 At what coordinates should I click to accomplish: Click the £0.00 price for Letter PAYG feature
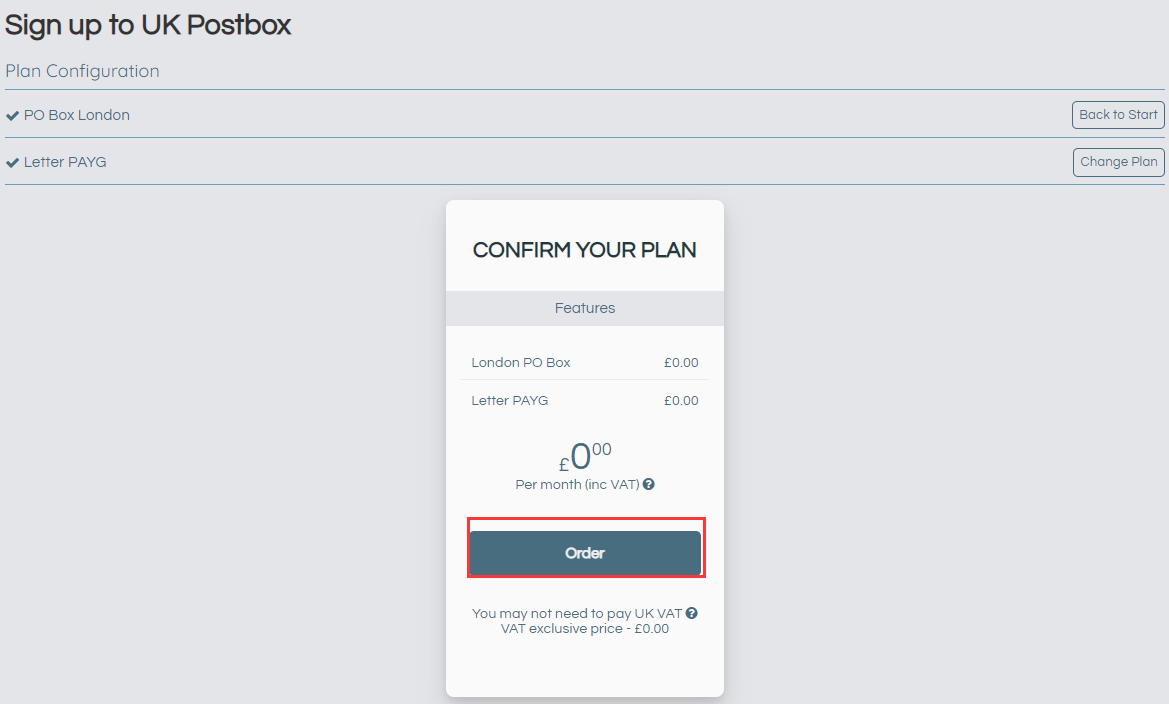point(681,401)
